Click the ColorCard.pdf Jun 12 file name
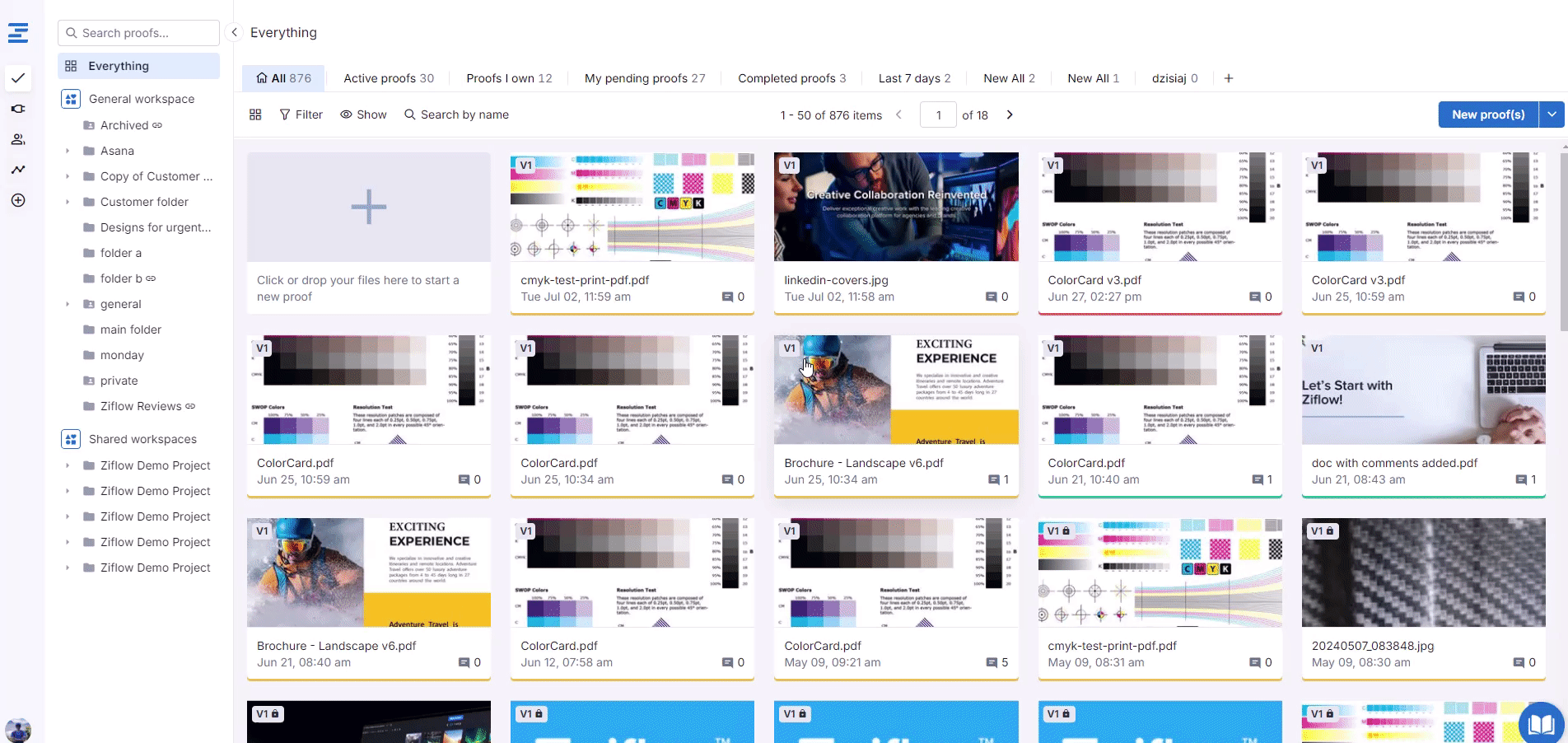 pos(559,646)
